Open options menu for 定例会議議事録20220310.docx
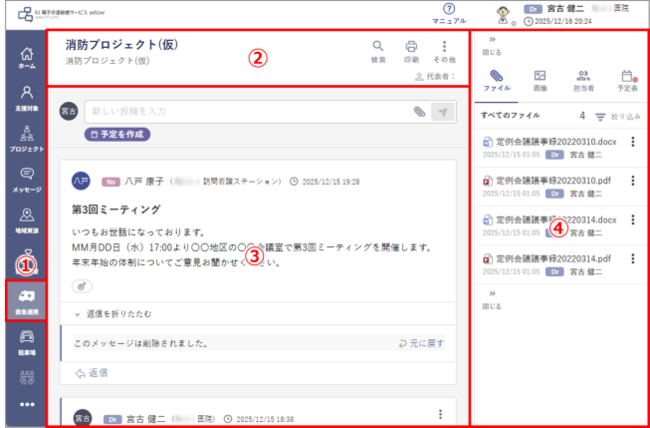 [x=633, y=142]
